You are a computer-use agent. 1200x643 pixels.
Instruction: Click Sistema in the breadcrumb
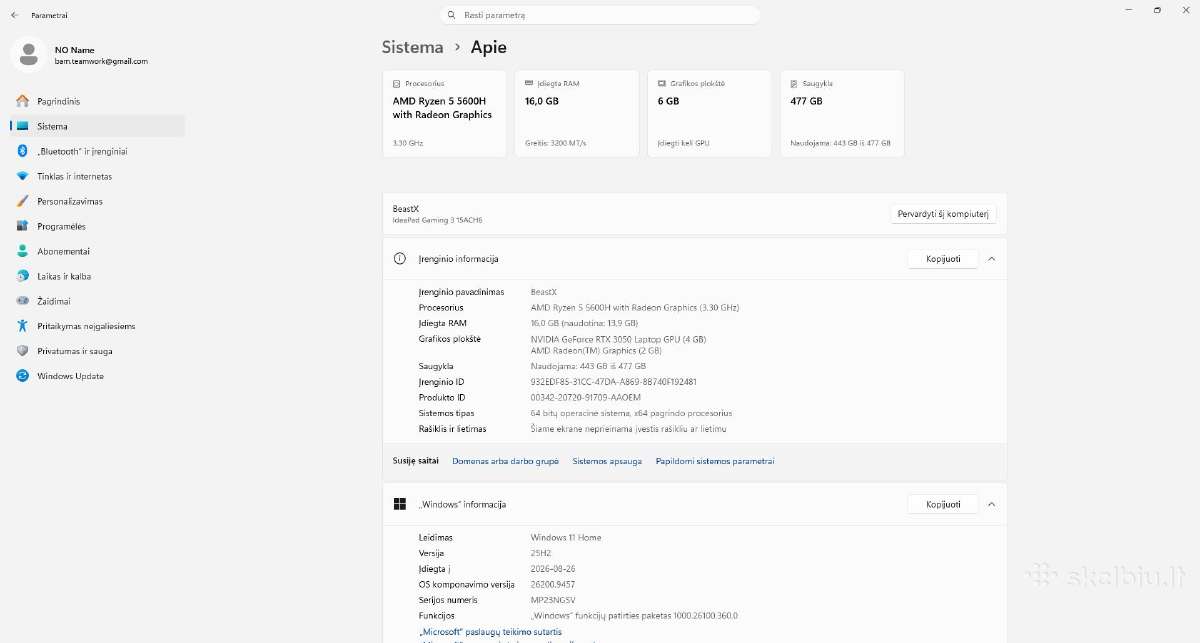pyautogui.click(x=412, y=47)
